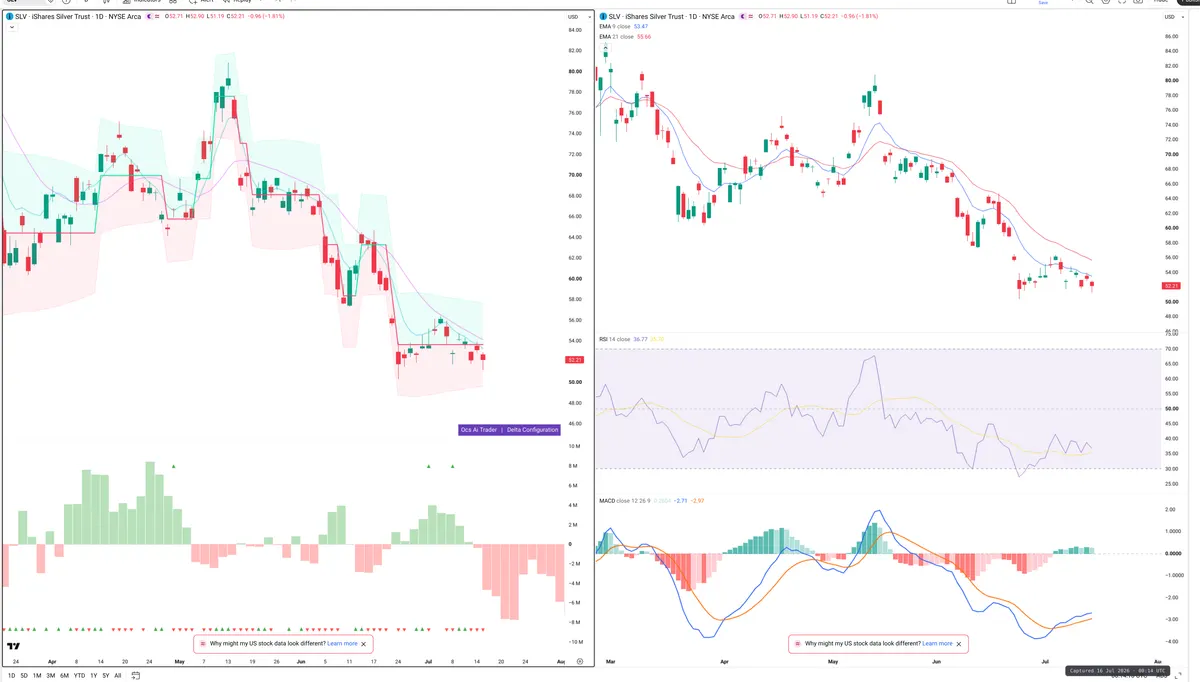Open Learn more link in left chart banner
Image resolution: width=1200 pixels, height=682 pixels.
point(342,644)
